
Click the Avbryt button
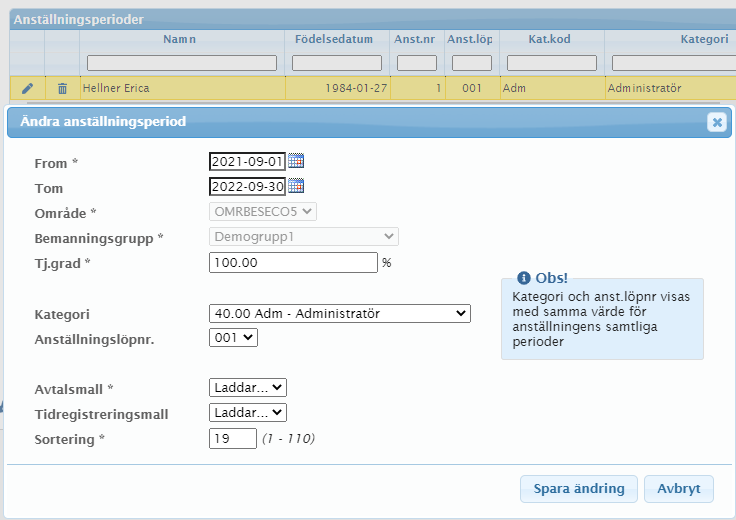pyautogui.click(x=678, y=488)
